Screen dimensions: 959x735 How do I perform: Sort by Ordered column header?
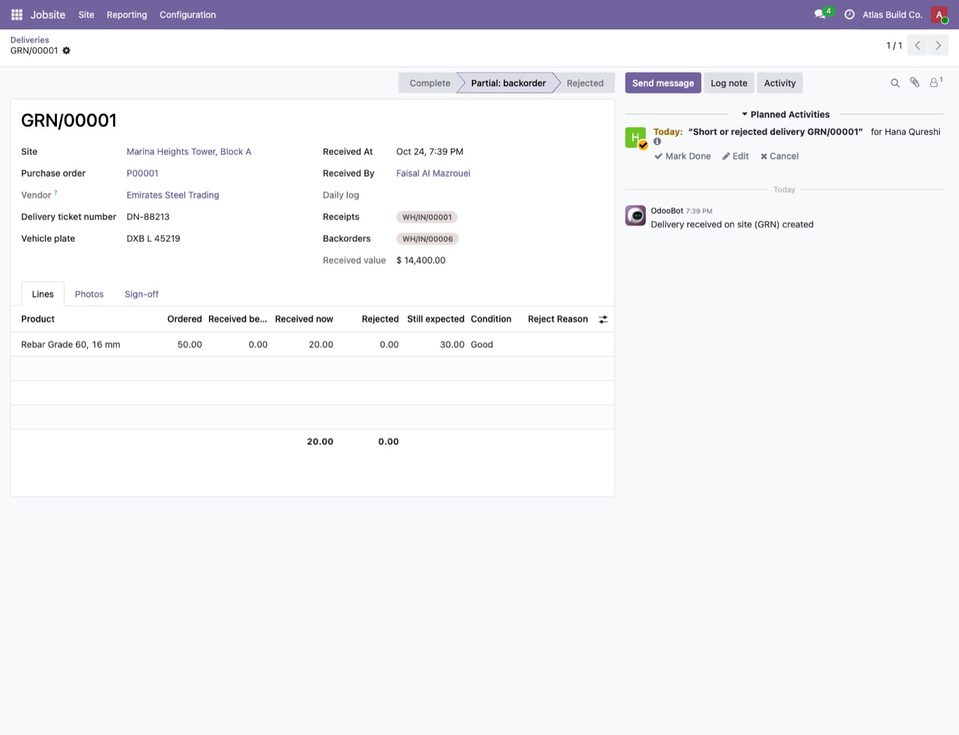[185, 319]
